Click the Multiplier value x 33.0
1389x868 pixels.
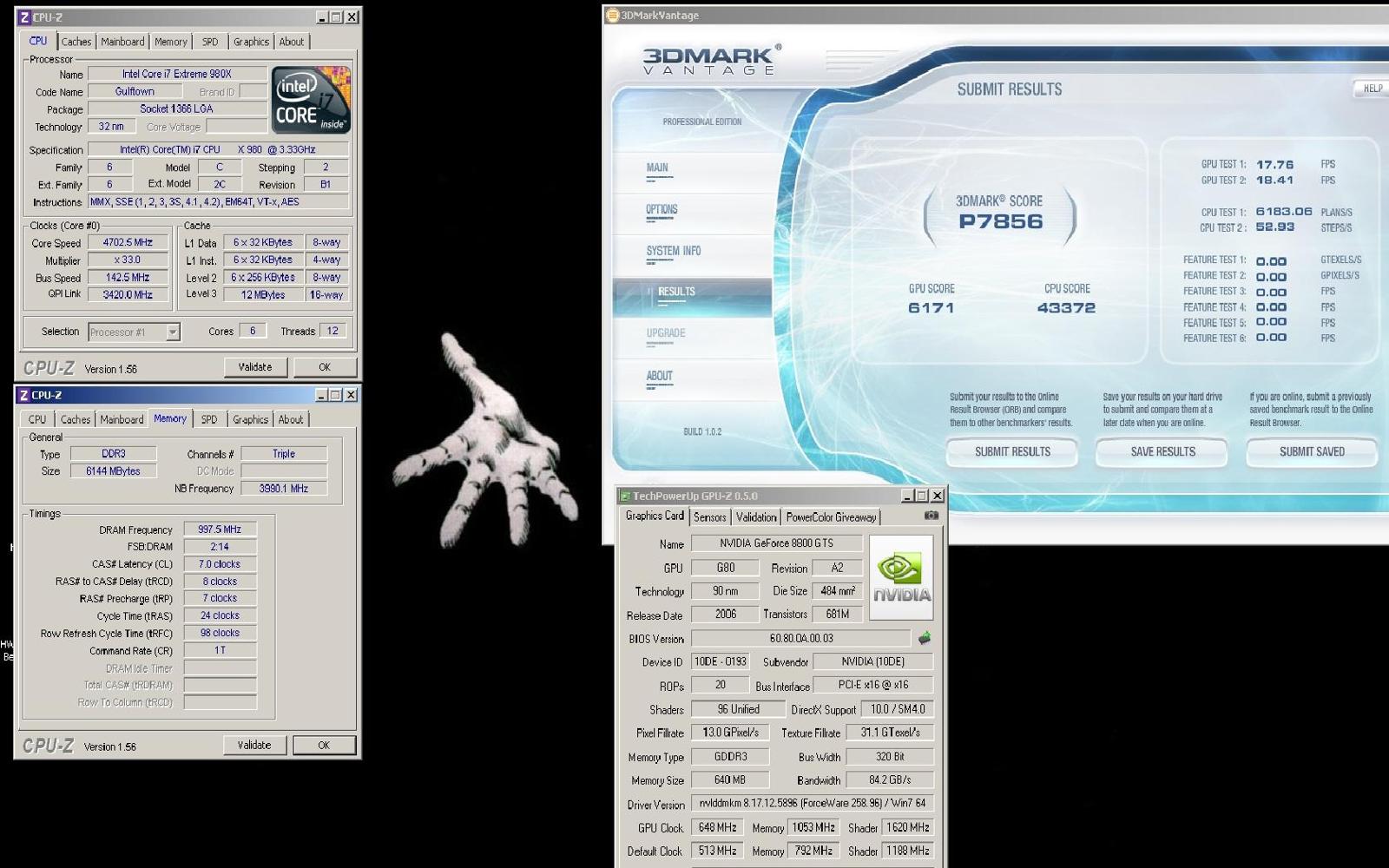128,260
